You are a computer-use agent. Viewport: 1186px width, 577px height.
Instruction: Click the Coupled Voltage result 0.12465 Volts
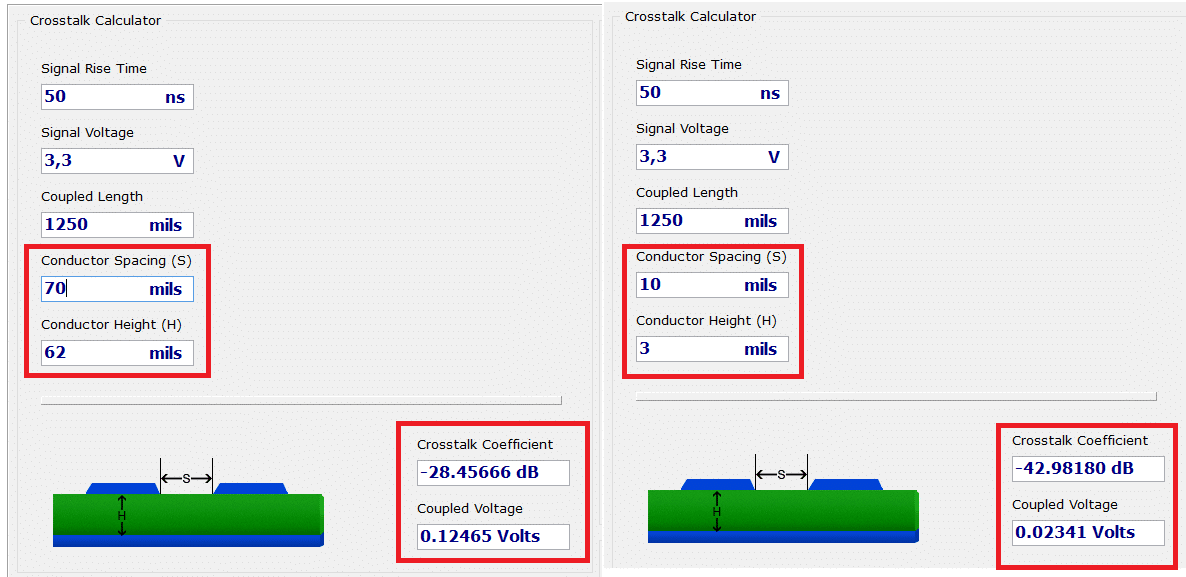tap(492, 537)
